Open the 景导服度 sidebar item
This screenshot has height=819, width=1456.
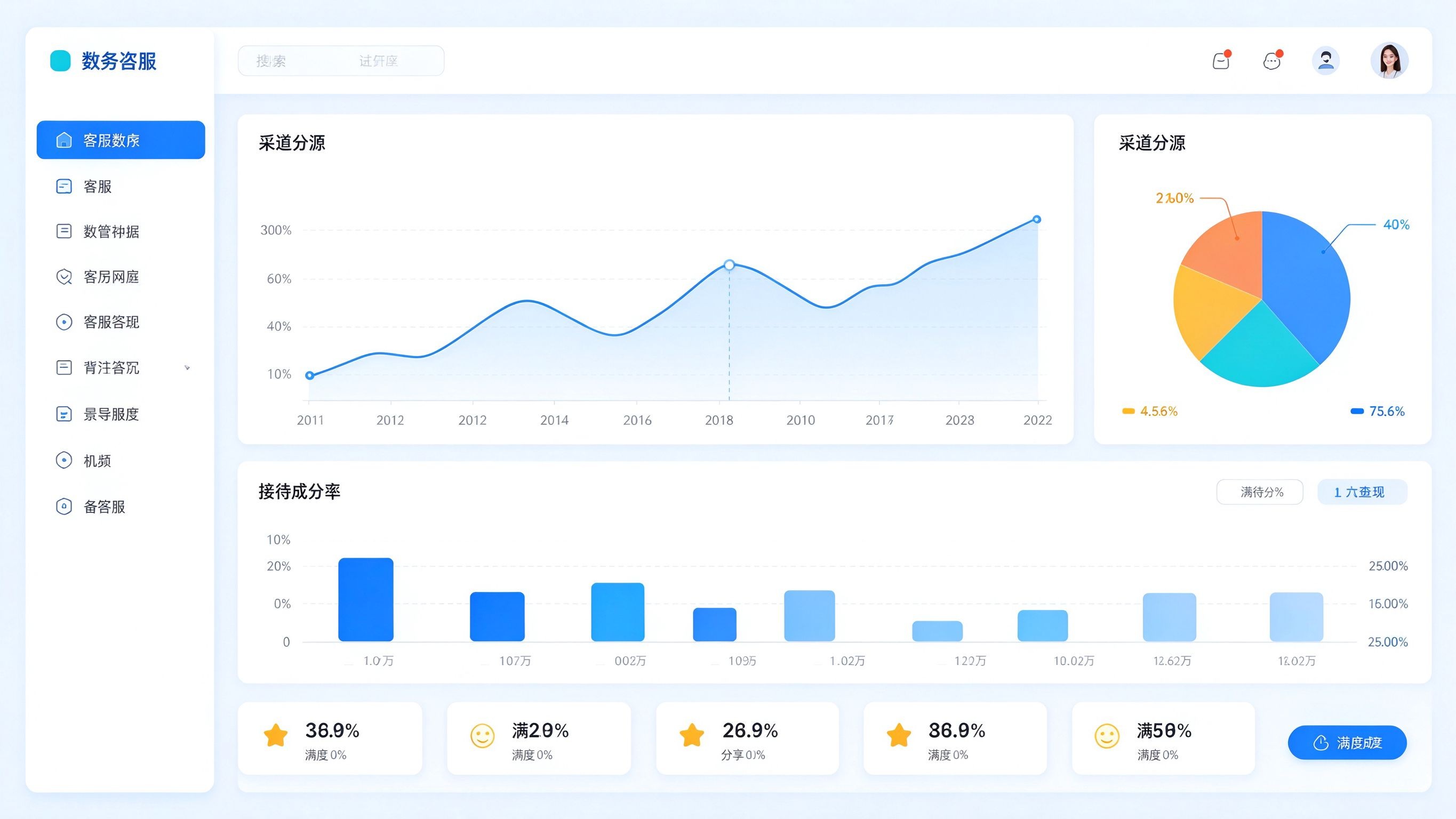click(121, 414)
